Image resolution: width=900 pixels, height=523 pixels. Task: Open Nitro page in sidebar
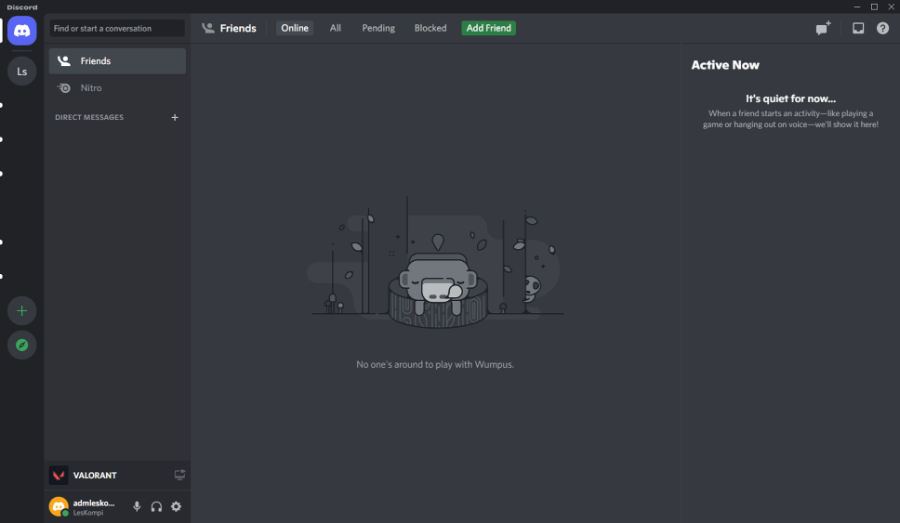tap(117, 88)
